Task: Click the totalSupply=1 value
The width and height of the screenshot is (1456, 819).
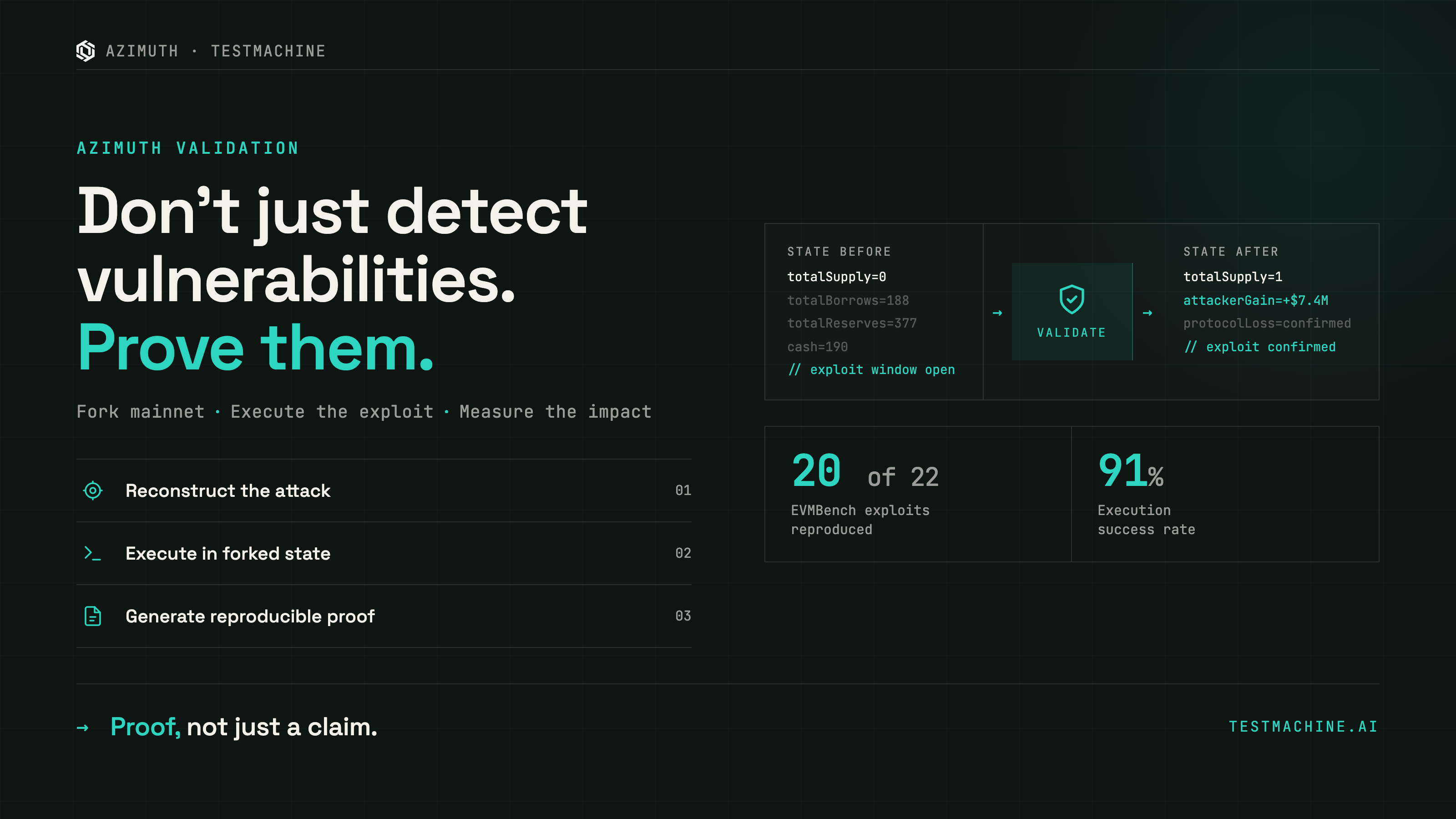Action: (1233, 277)
